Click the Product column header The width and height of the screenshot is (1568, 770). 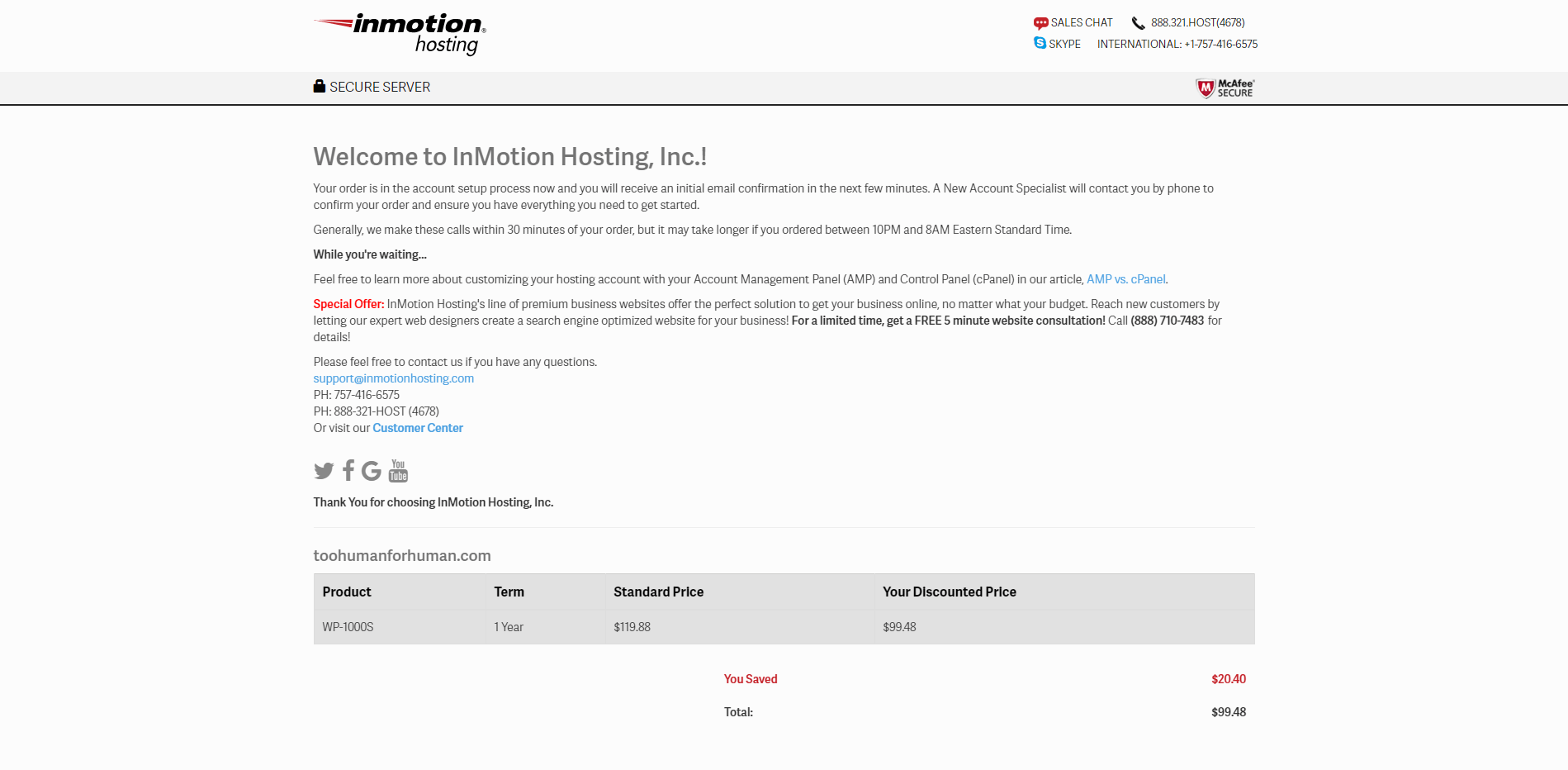[347, 592]
